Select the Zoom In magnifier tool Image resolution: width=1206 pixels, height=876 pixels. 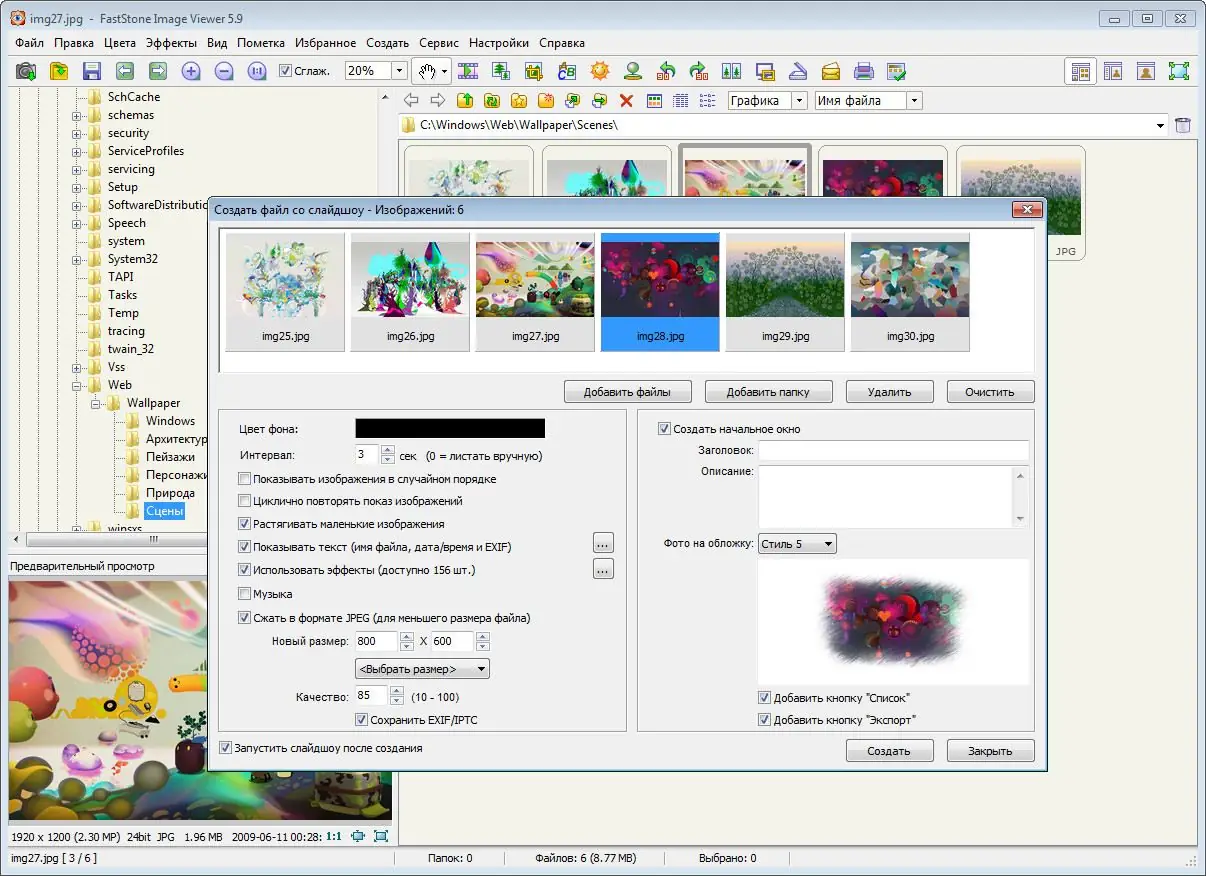click(x=190, y=71)
